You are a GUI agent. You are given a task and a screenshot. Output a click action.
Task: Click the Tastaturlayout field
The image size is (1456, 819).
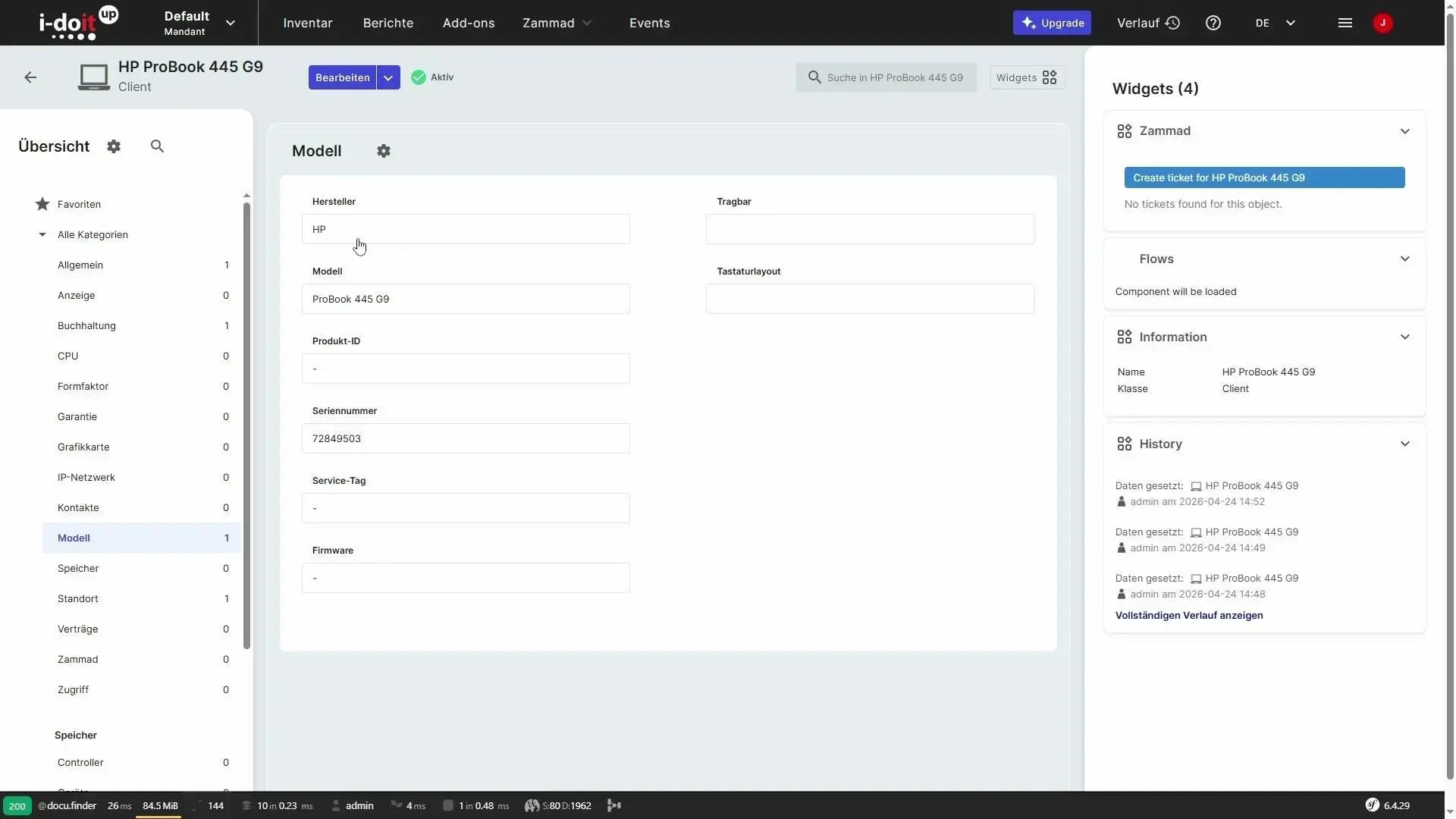click(x=870, y=299)
